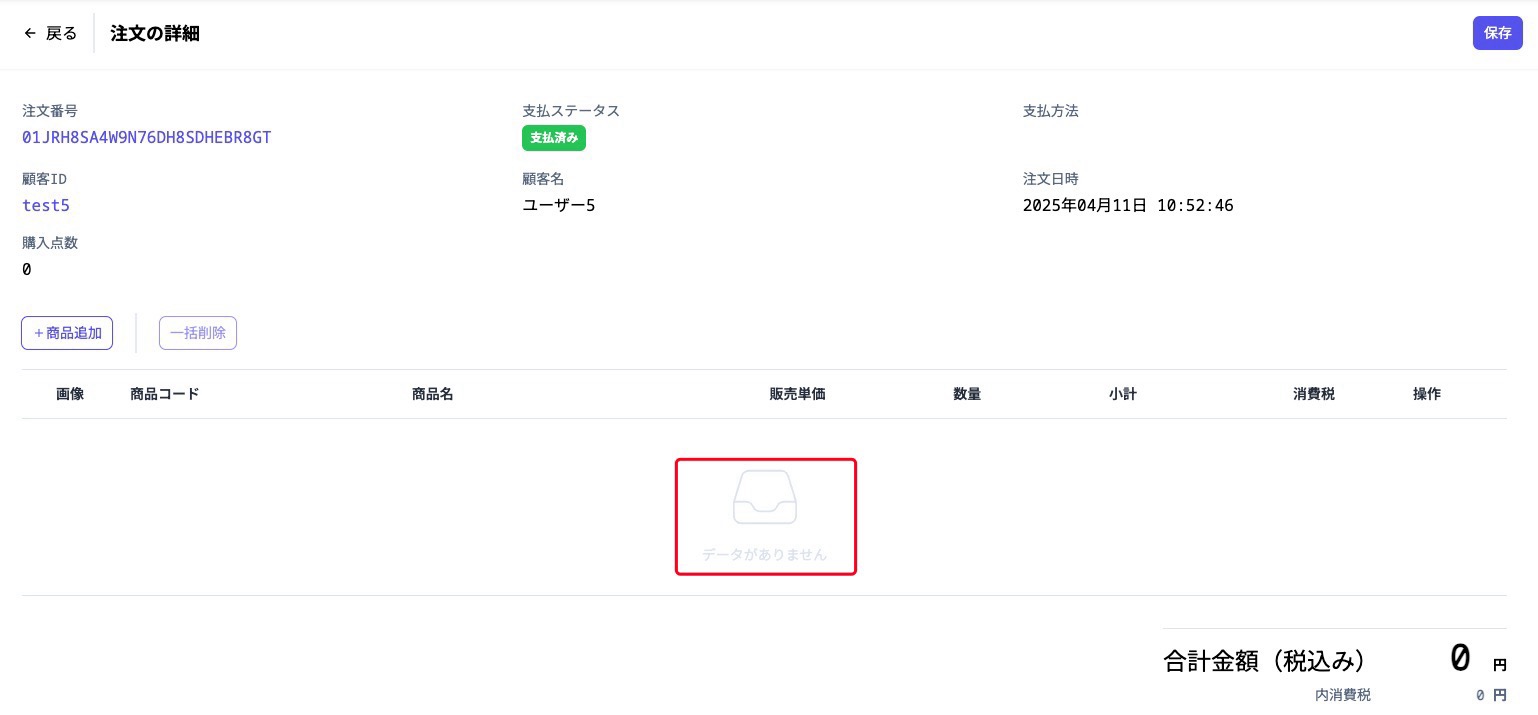Click the 数量 column header
The width and height of the screenshot is (1538, 715).
967,394
